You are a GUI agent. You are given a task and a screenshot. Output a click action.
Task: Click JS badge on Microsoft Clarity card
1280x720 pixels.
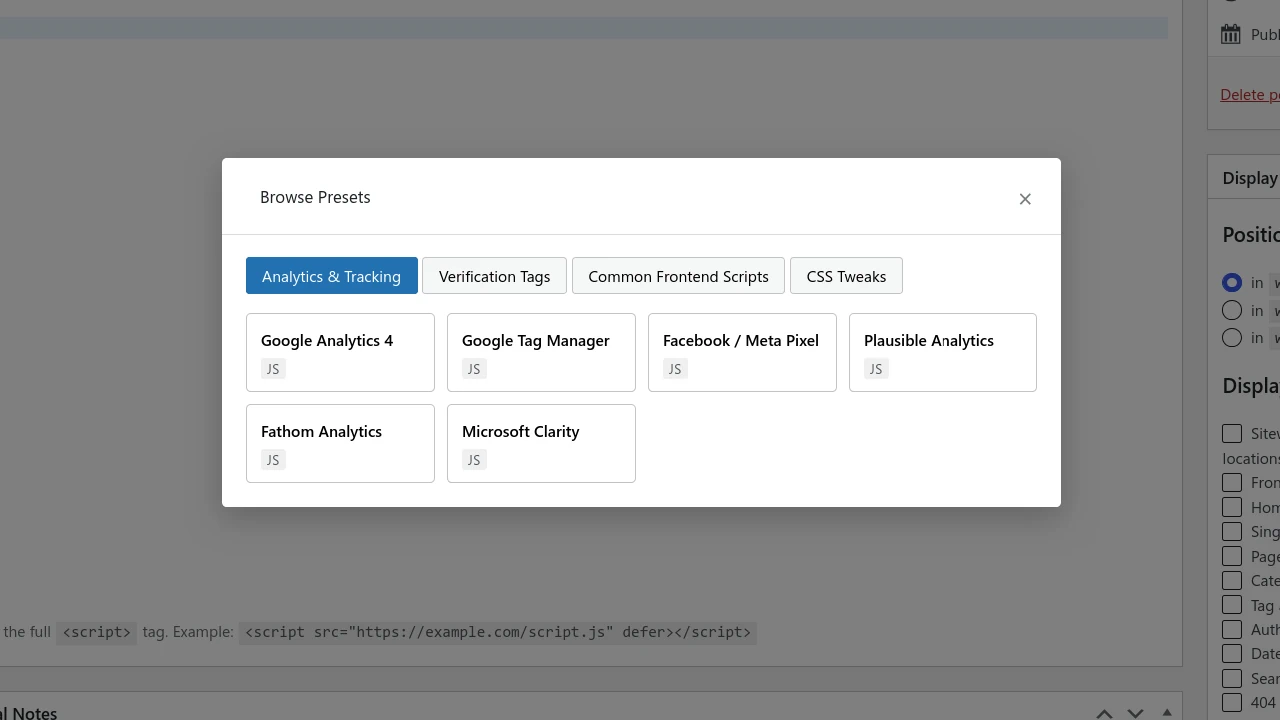pyautogui.click(x=474, y=460)
